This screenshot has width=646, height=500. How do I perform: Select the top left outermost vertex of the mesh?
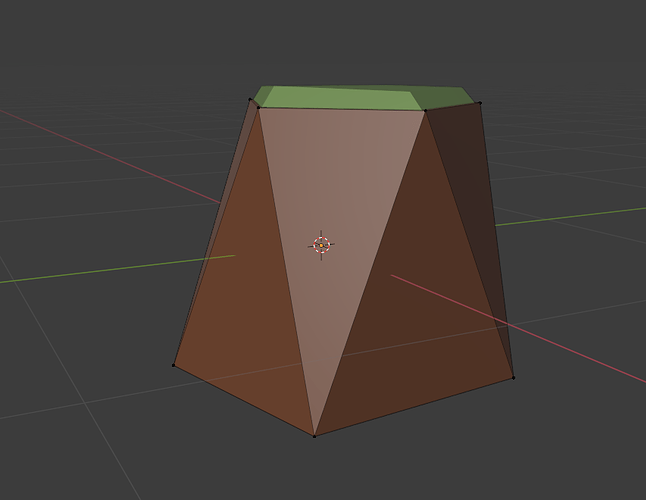pos(250,99)
